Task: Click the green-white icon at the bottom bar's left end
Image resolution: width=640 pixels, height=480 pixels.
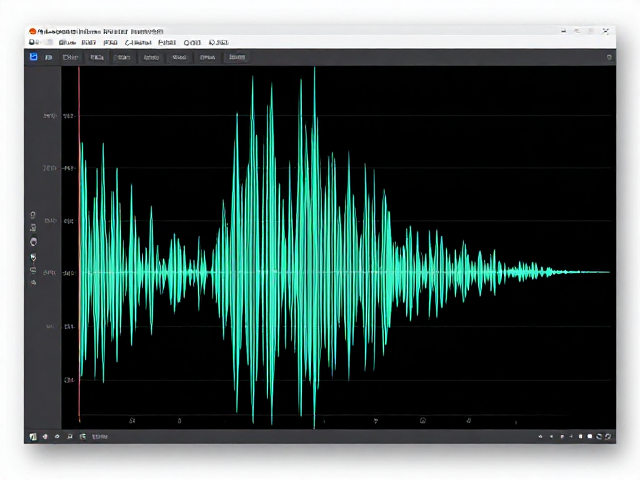Action: coord(33,437)
